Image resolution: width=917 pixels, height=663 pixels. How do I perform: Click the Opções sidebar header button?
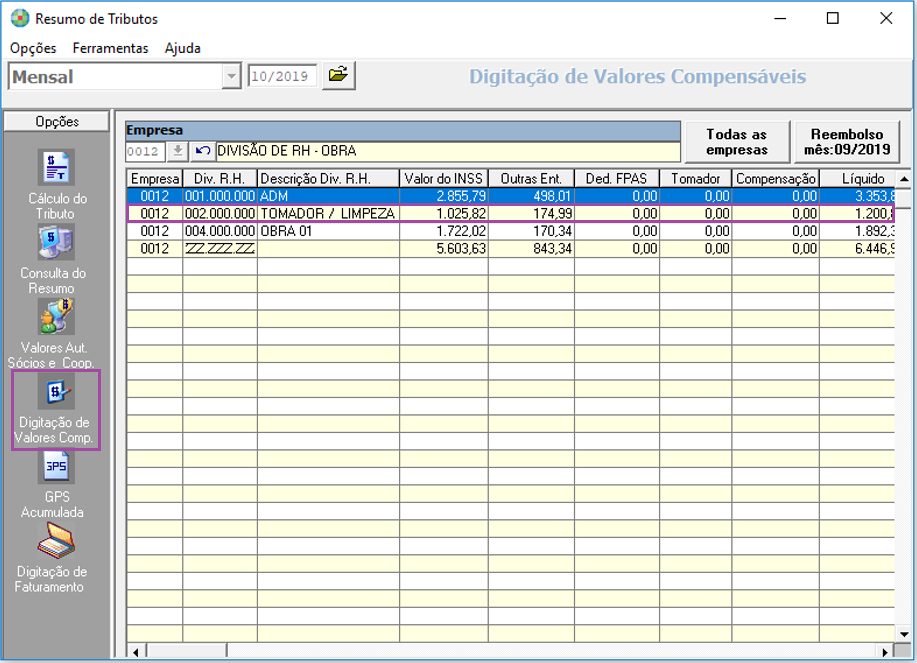[57, 122]
